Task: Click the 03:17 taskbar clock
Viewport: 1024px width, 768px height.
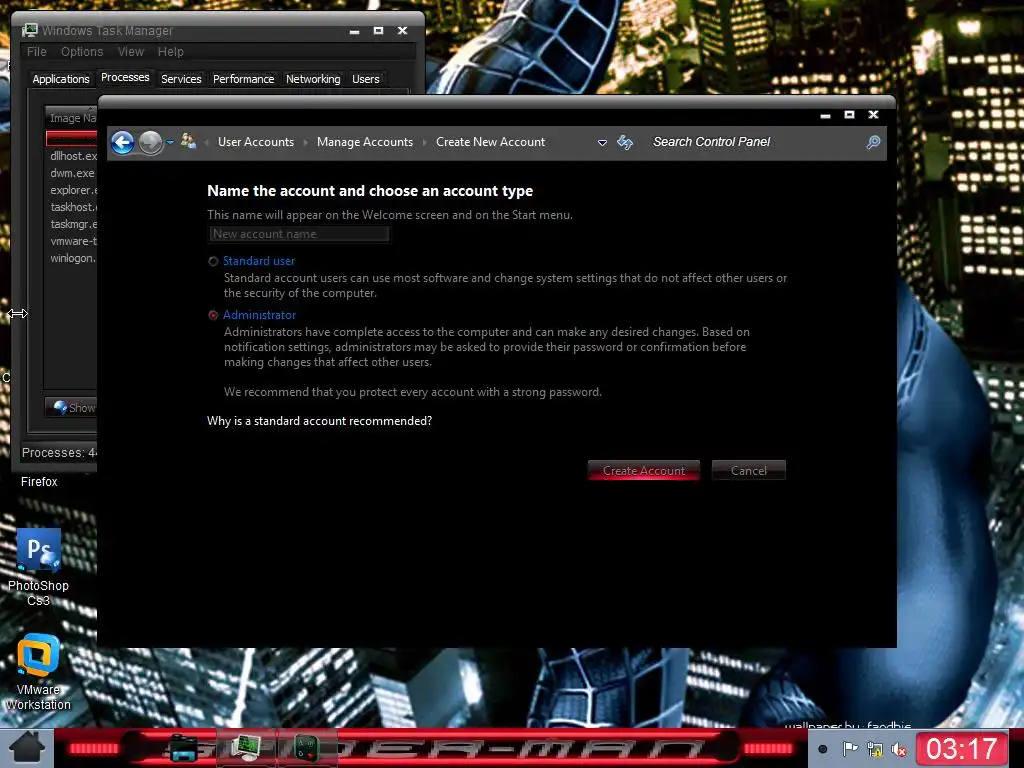Action: pyautogui.click(x=961, y=748)
